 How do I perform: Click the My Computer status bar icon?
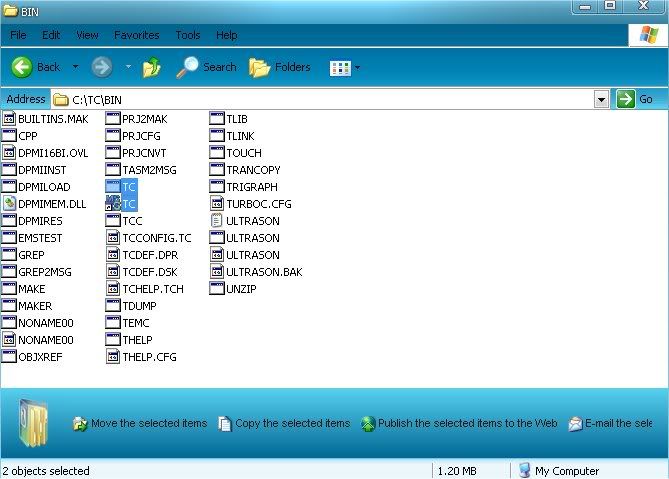524,470
